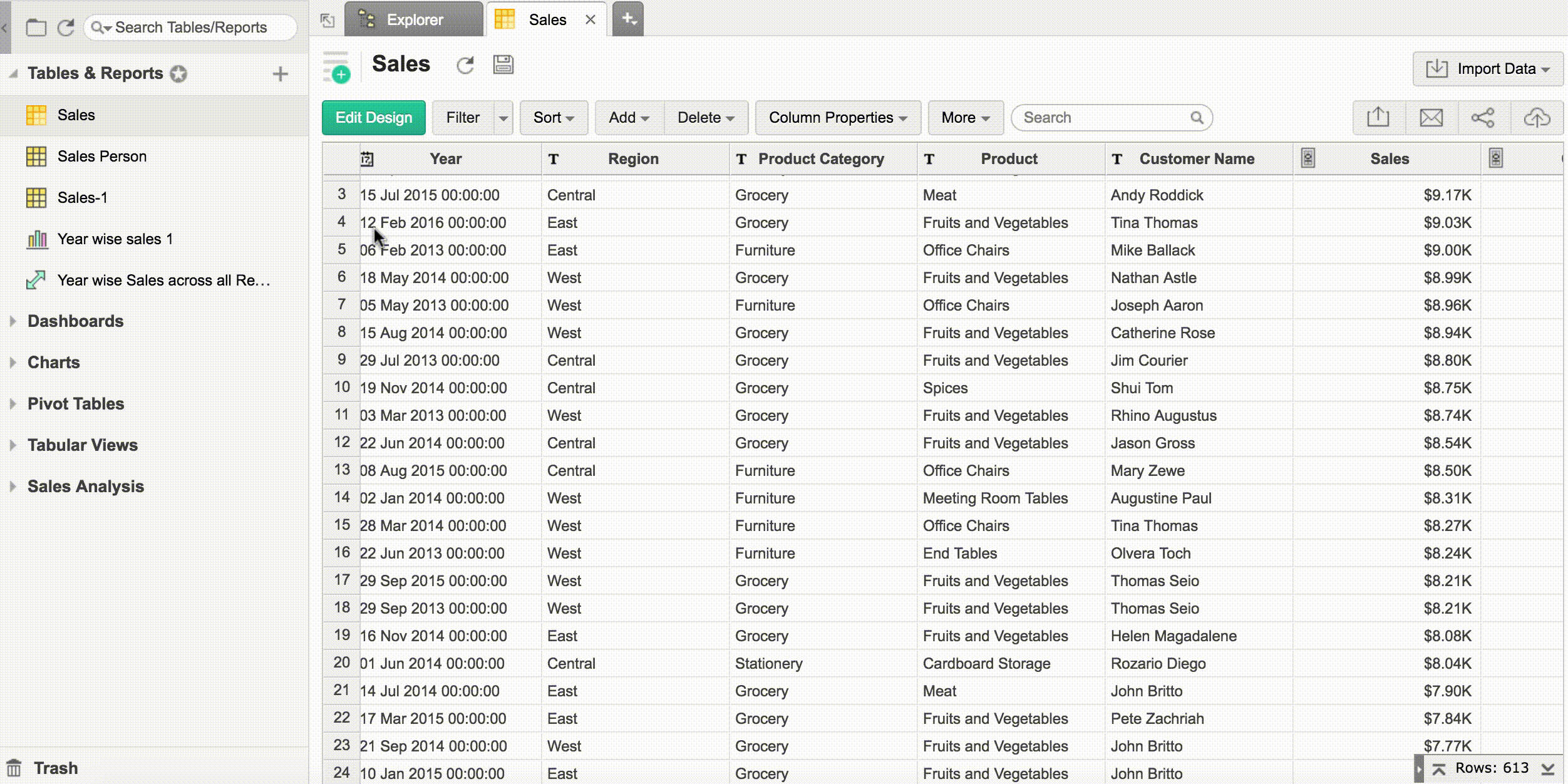The height and width of the screenshot is (784, 1568).
Task: Click the export table icon
Action: click(1378, 117)
